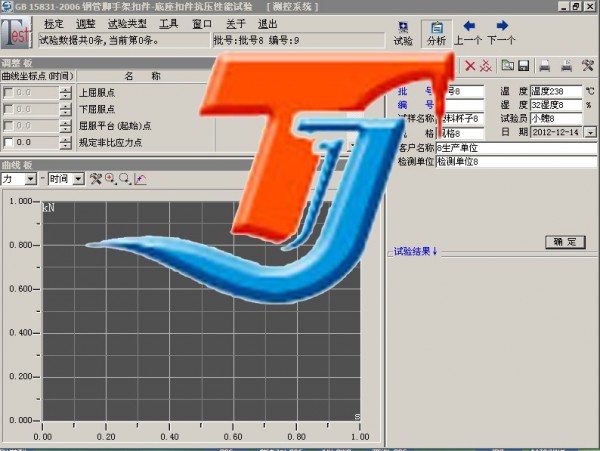Click the triple red X delete-all icon
Screen dimensions: 600x451
pos(486,66)
